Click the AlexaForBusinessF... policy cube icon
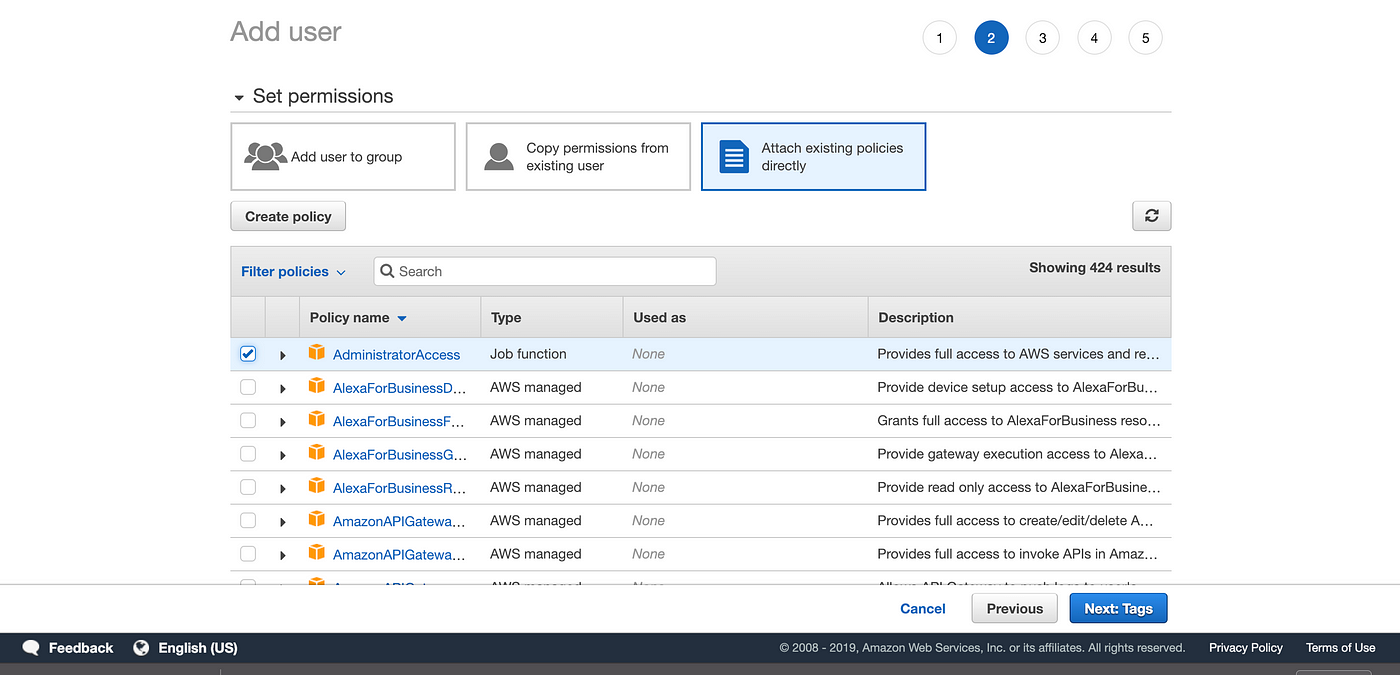 click(x=317, y=420)
